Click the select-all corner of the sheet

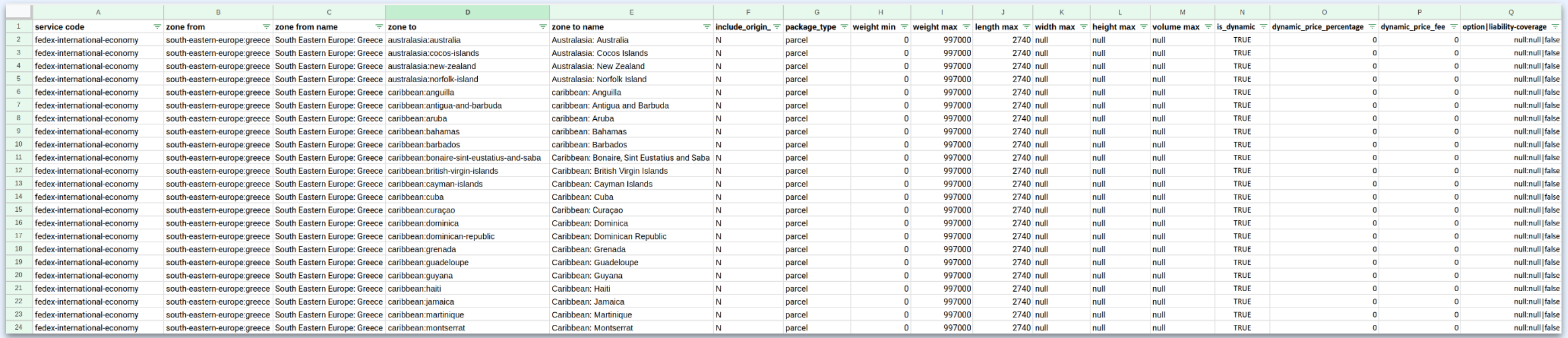18,12
